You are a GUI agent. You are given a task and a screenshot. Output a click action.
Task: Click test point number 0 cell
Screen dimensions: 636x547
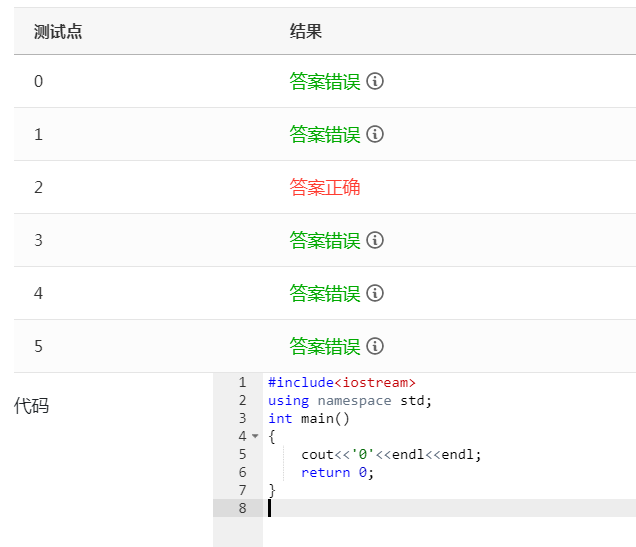(39, 81)
